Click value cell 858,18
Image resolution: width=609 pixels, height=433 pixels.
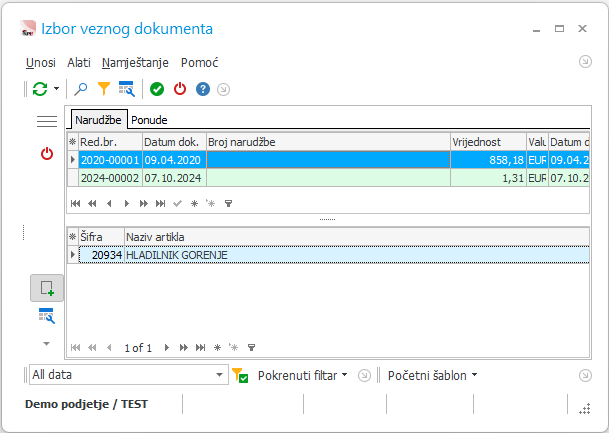click(488, 160)
